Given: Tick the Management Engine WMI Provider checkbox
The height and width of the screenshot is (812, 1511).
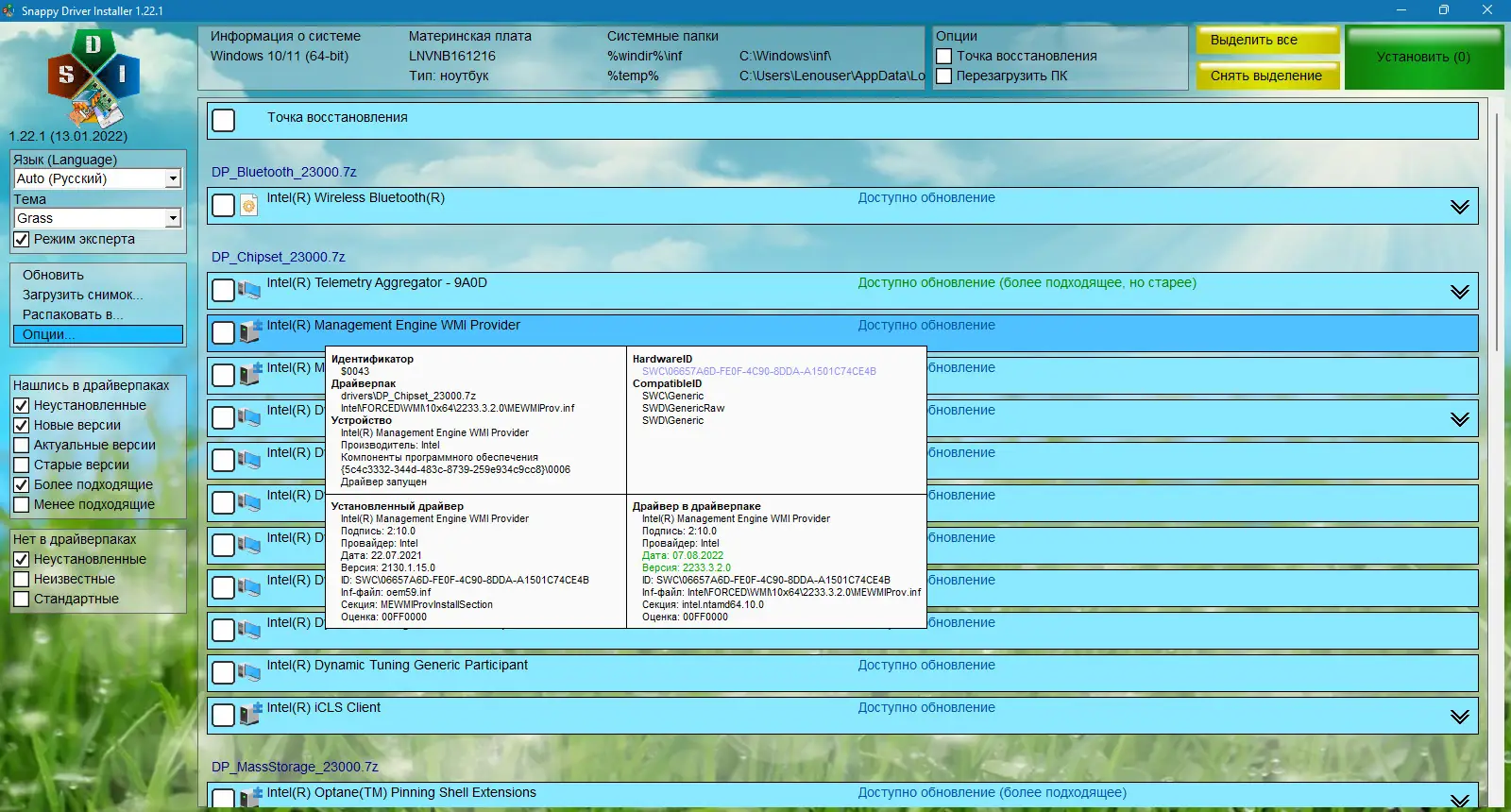Looking at the screenshot, I should click(224, 332).
